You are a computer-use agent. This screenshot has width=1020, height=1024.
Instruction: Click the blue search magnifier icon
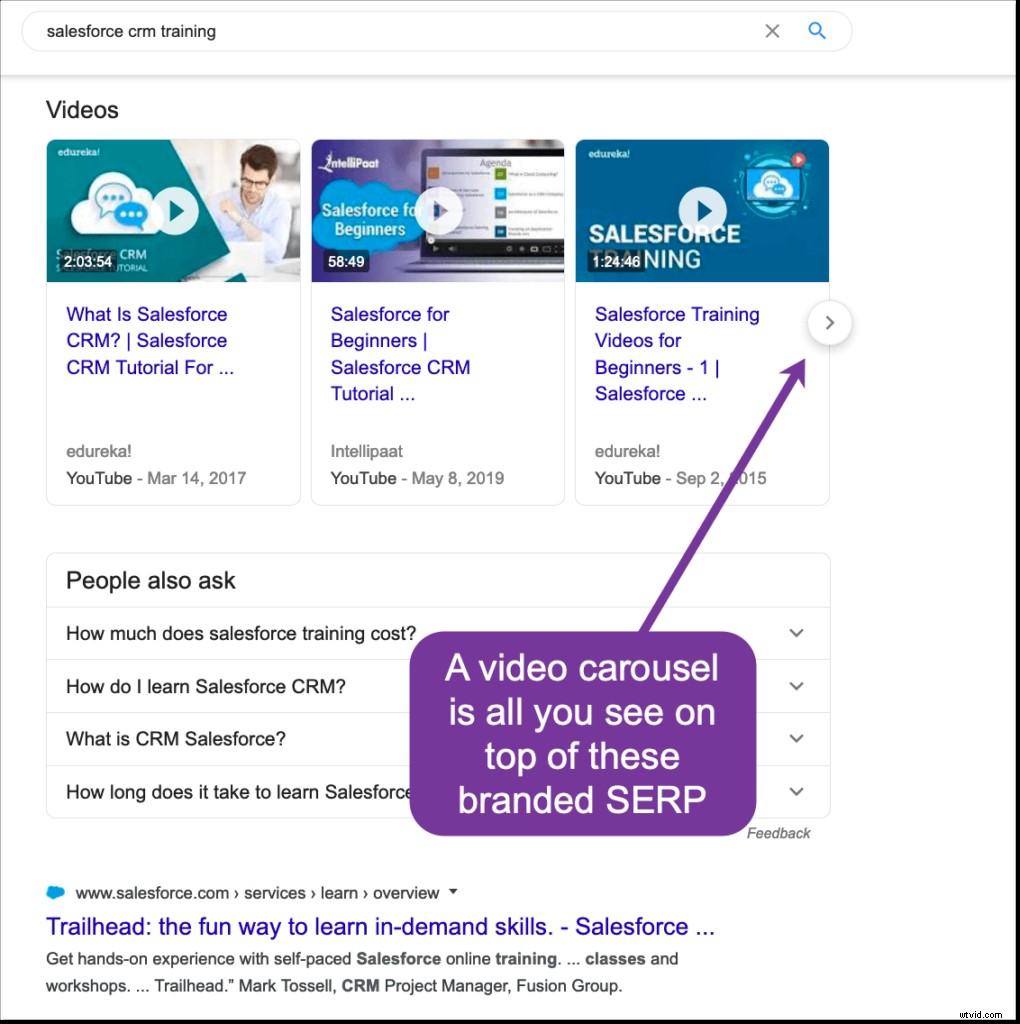(817, 31)
